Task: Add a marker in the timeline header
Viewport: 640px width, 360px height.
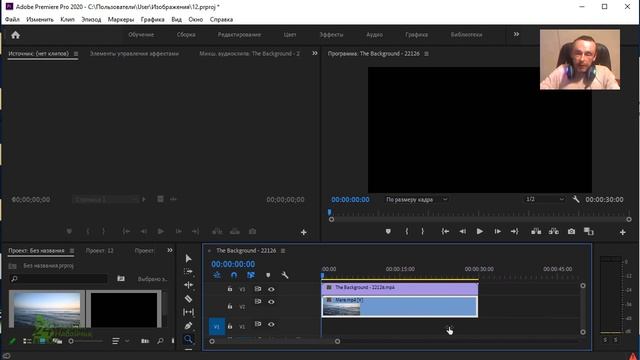Action: [268, 275]
